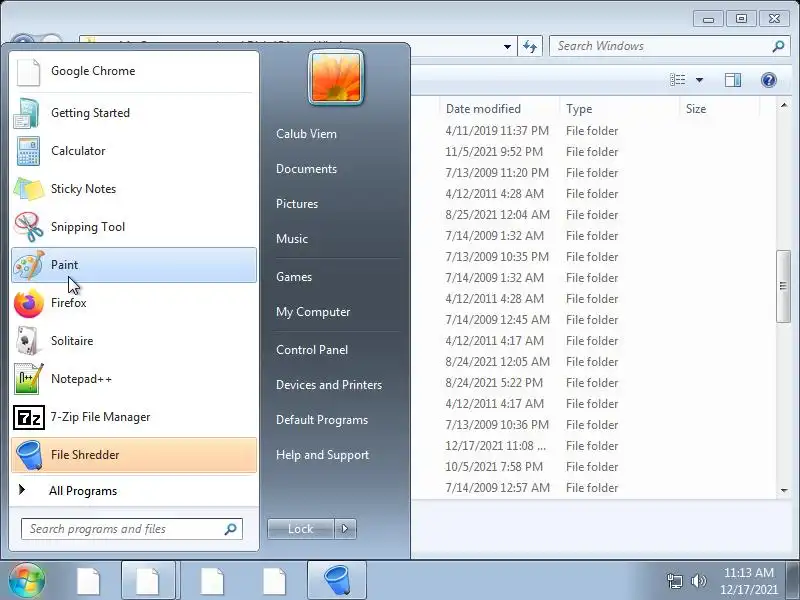Sort by Type column header
This screenshot has height=600, width=800.
619,109
